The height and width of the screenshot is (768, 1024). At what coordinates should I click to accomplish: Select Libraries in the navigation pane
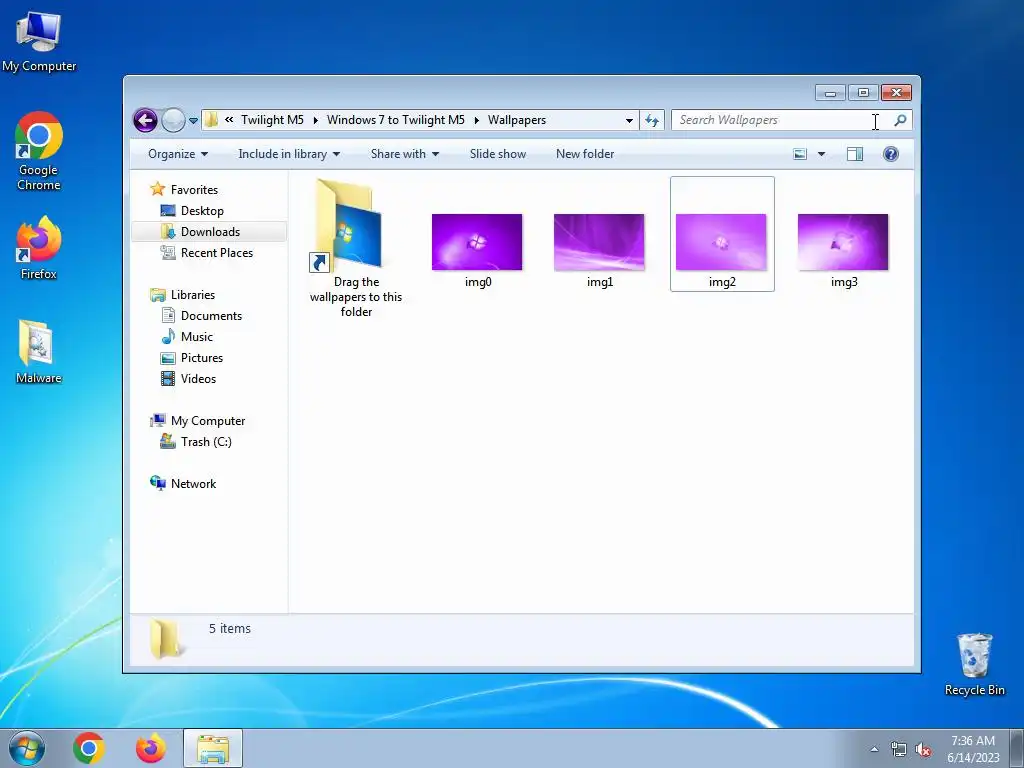click(193, 295)
